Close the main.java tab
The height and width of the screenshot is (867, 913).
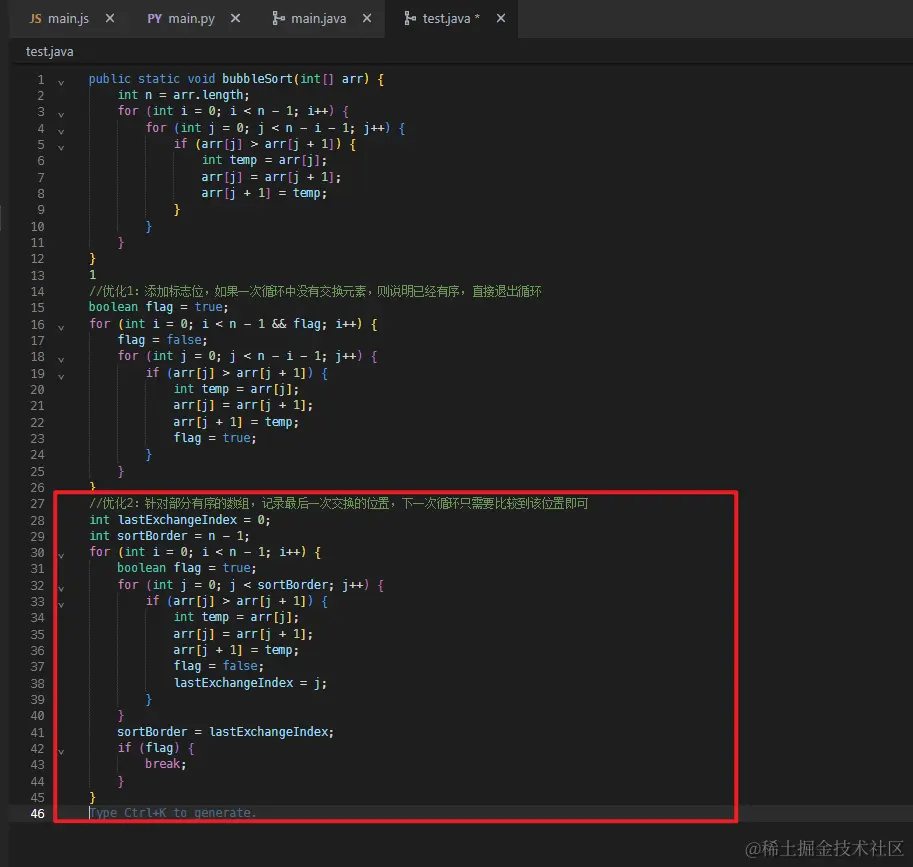click(367, 19)
